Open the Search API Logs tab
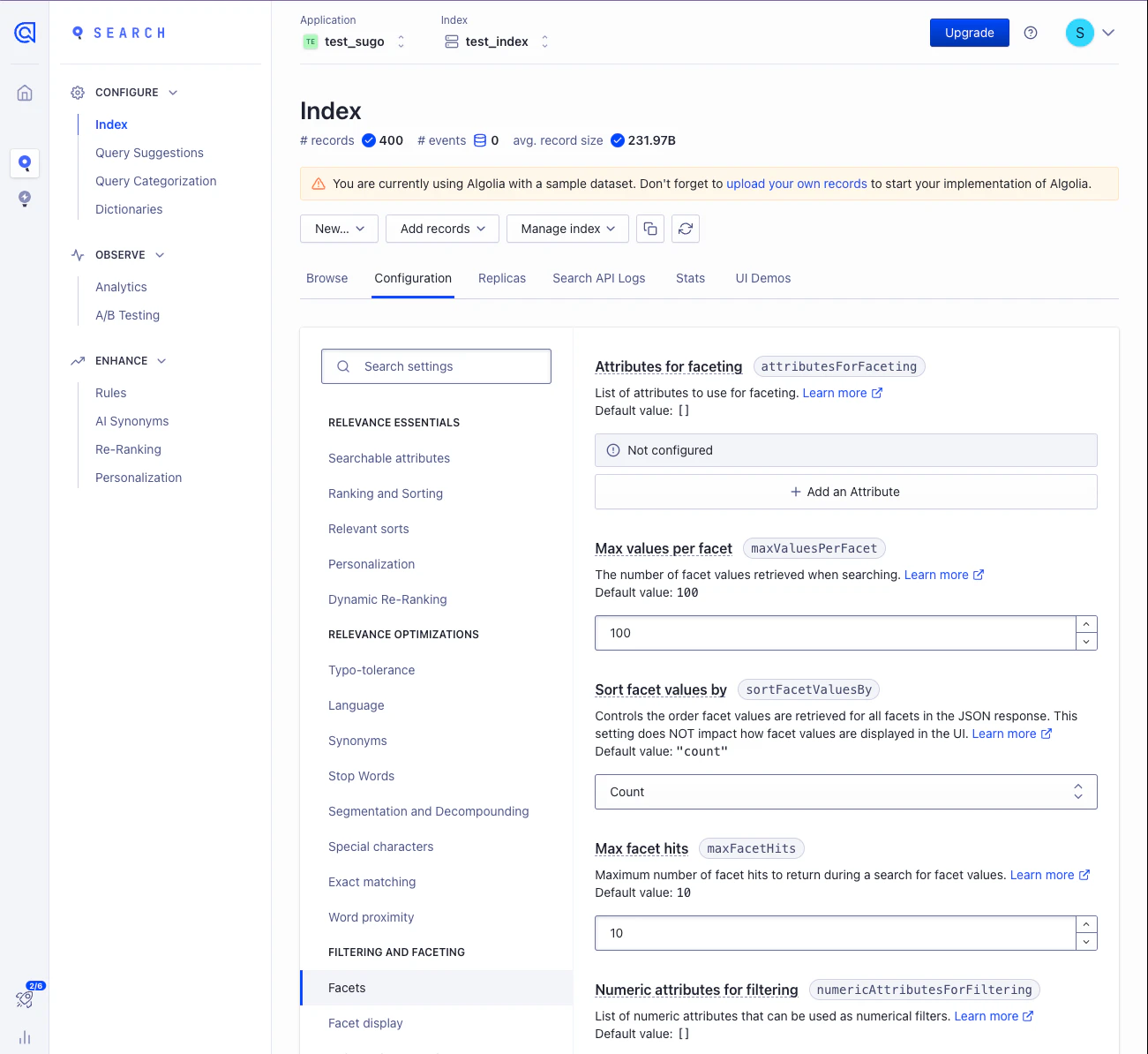The image size is (1148, 1054). 599,278
